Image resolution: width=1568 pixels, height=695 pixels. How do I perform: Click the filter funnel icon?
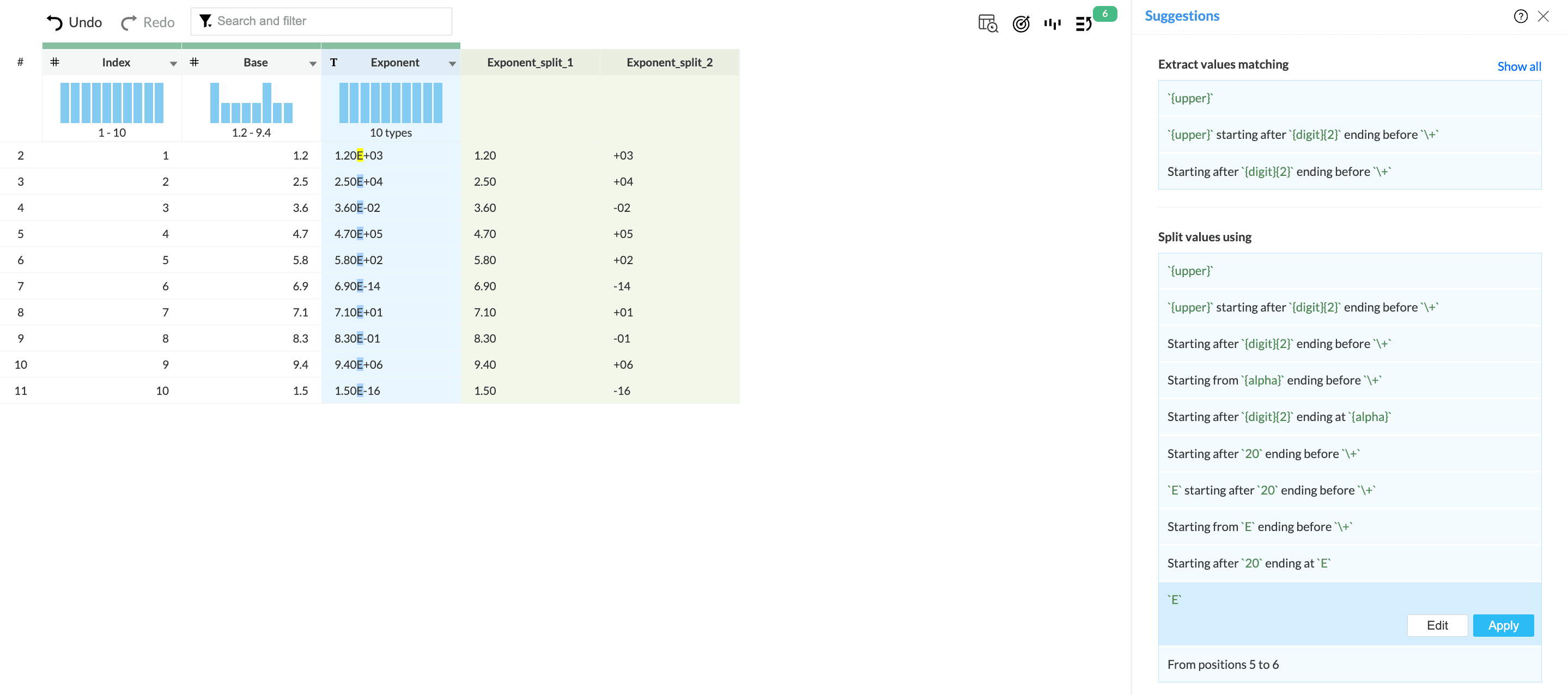click(x=206, y=21)
